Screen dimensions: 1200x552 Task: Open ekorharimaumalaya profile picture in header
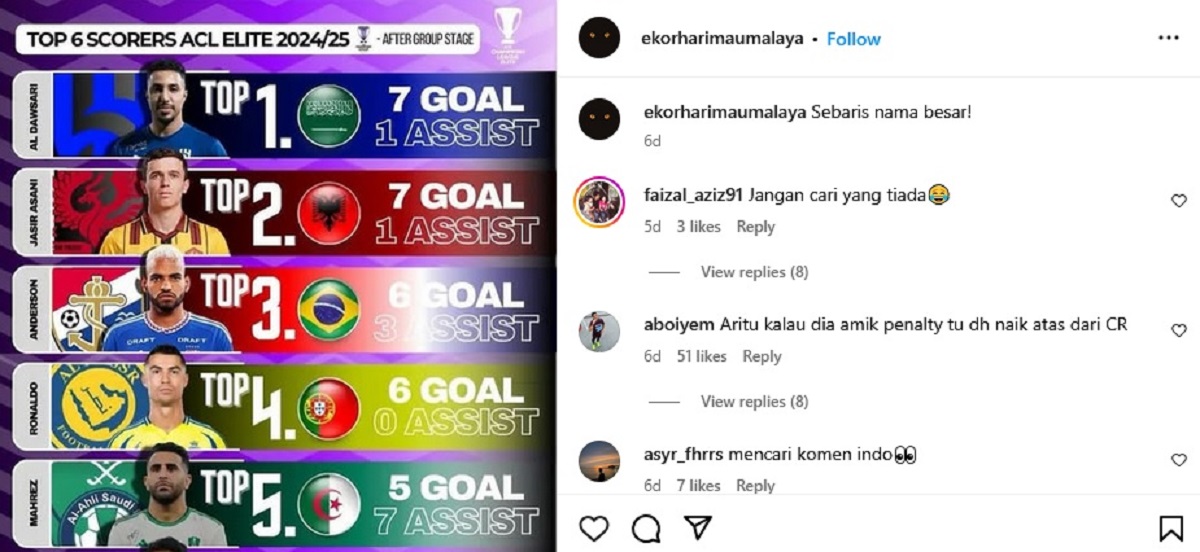600,38
